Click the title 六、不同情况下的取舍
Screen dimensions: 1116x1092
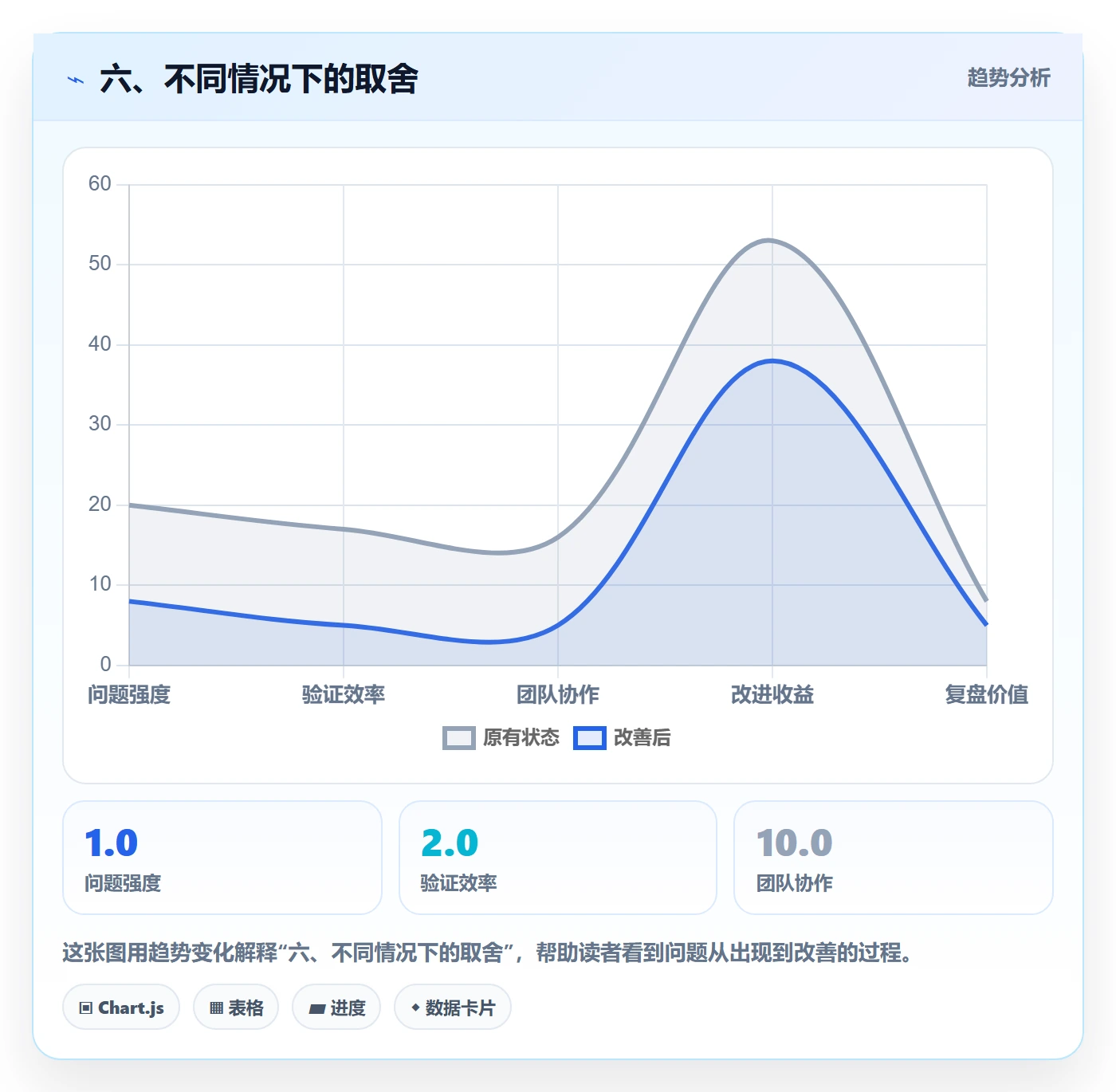point(259,79)
